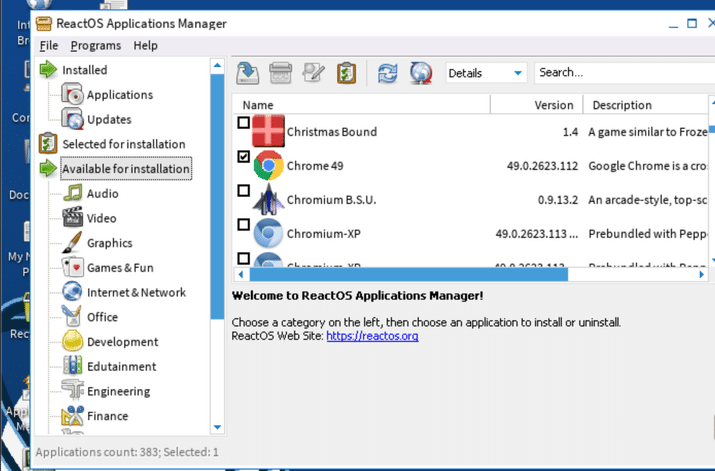Viewport: 715px width, 471px height.
Task: Click the Audio music note icon
Action: pos(73,193)
